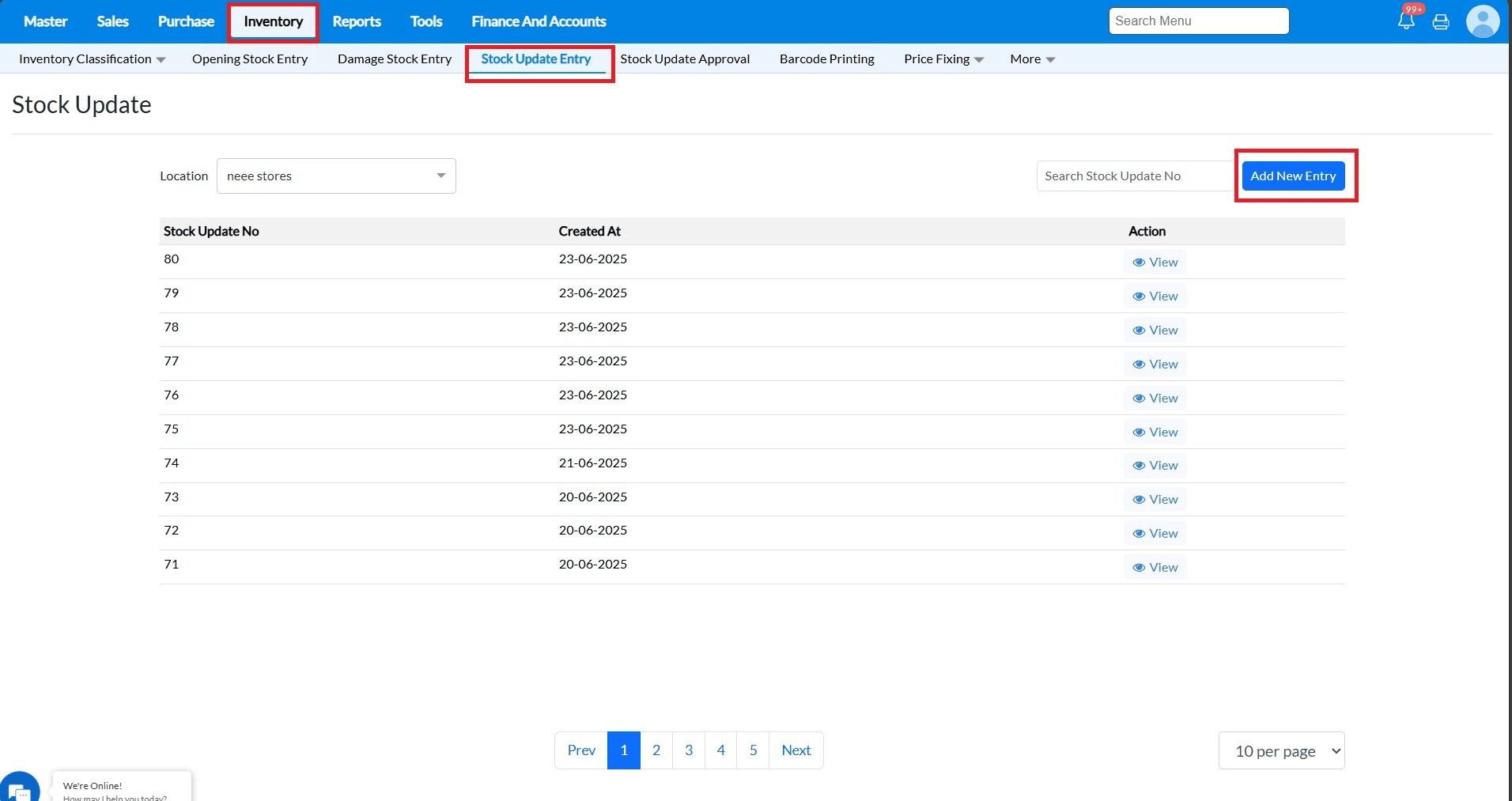This screenshot has width=1512, height=801.
Task: Open the More submenu
Action: [1032, 59]
